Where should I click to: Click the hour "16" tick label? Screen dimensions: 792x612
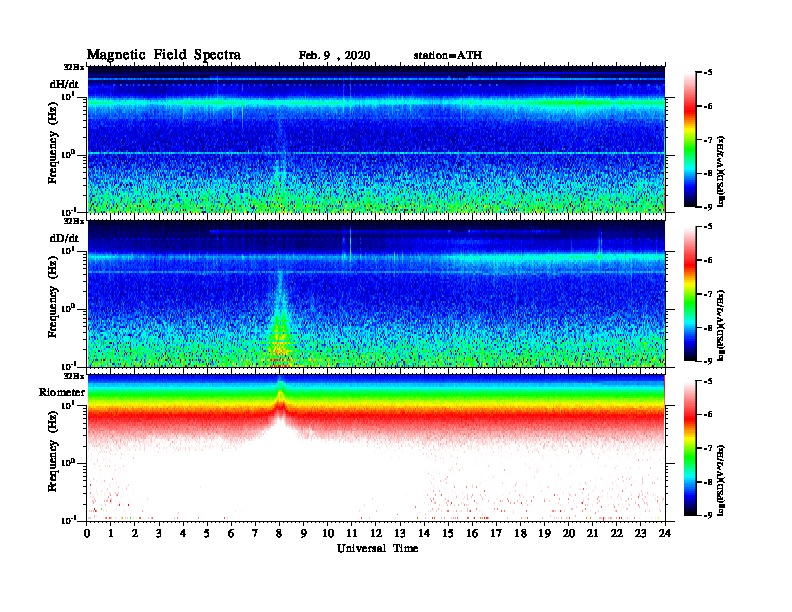pyautogui.click(x=472, y=534)
